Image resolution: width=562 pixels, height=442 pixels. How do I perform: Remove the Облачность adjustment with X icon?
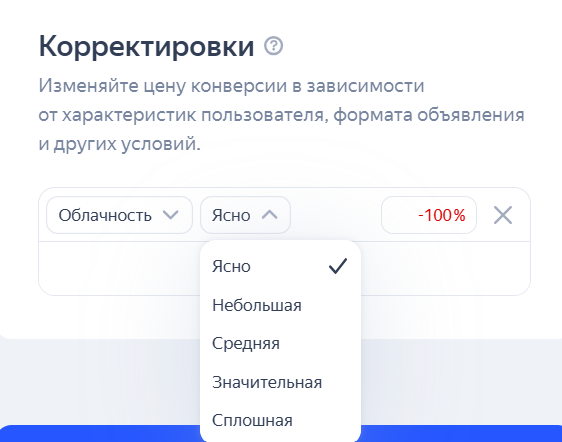(503, 215)
